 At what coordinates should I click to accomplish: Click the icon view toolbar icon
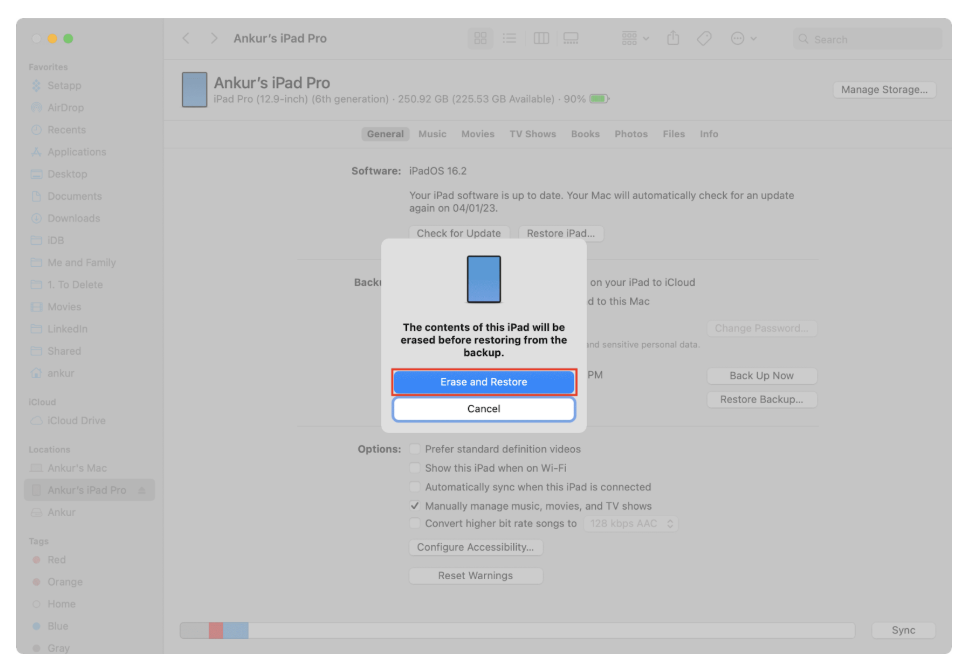point(481,38)
